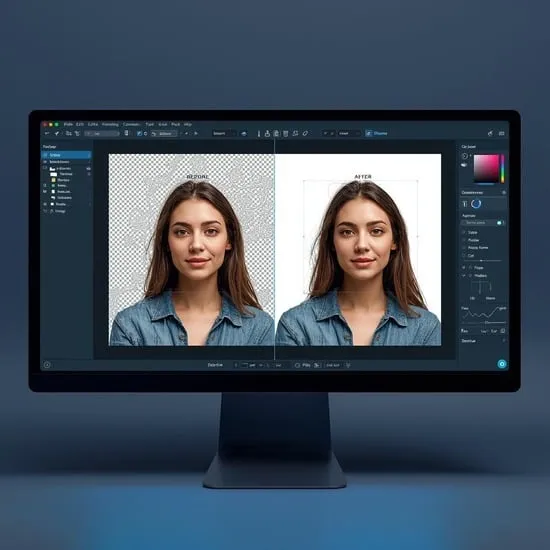Click the cloud icon in the top toolbar

244,133
